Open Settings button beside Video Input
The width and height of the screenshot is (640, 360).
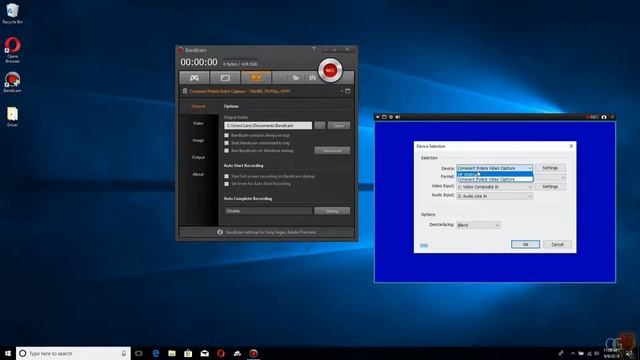pos(550,187)
